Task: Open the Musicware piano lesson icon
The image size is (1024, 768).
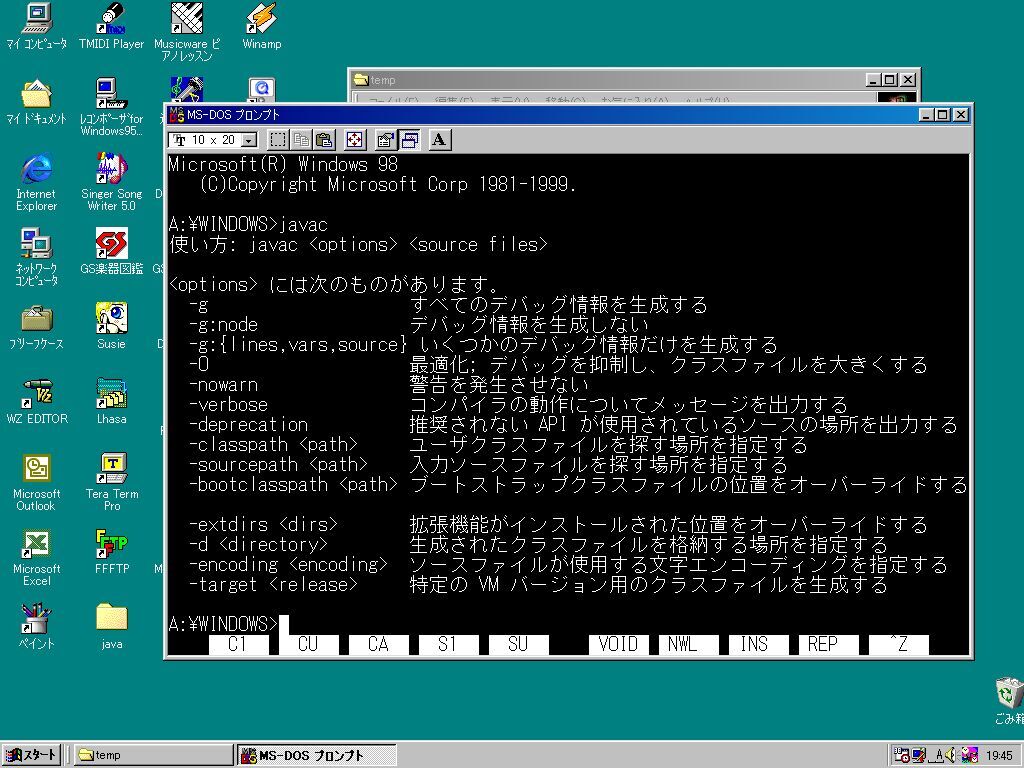Action: tap(187, 32)
